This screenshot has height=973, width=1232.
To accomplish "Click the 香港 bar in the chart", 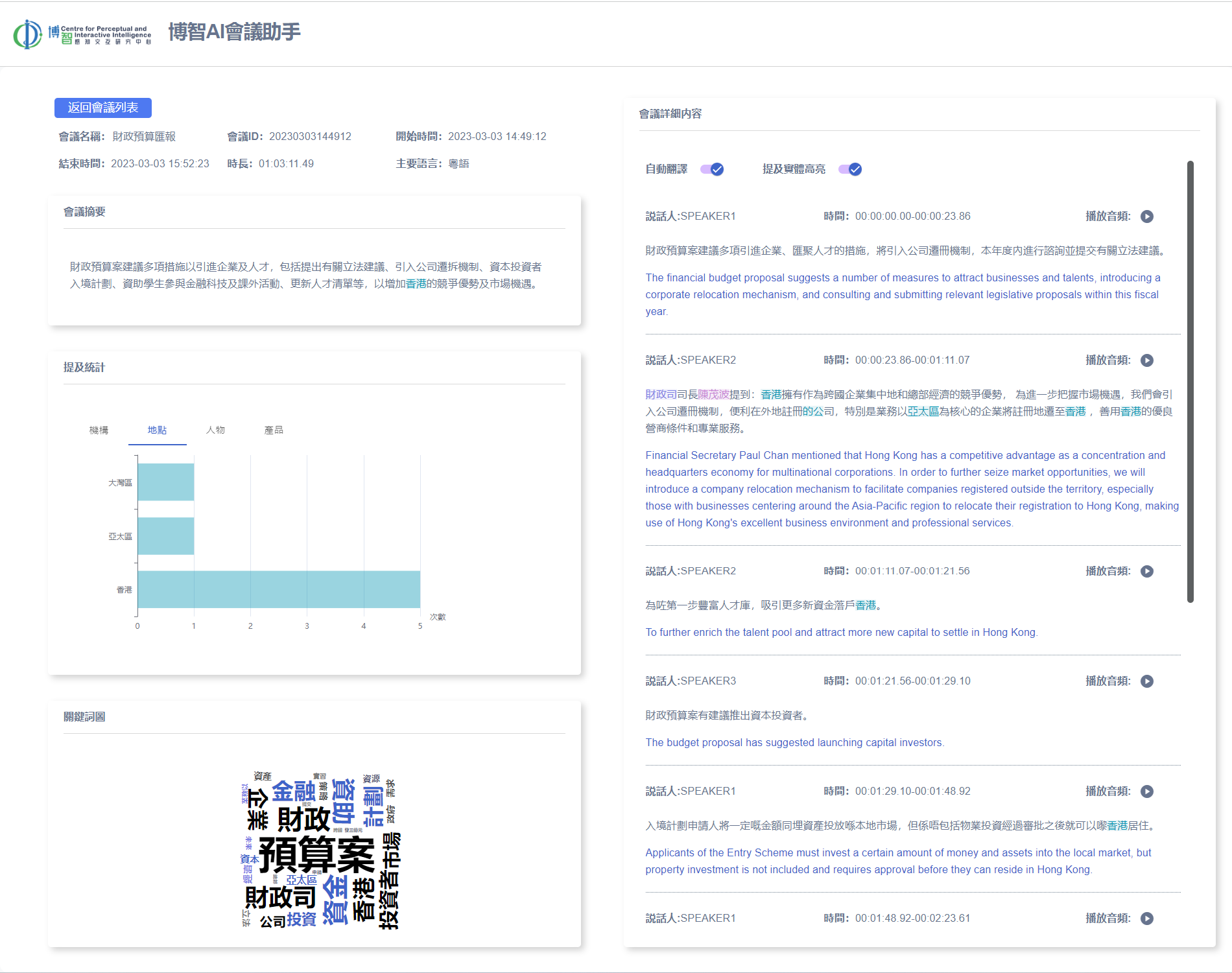I will [x=279, y=589].
